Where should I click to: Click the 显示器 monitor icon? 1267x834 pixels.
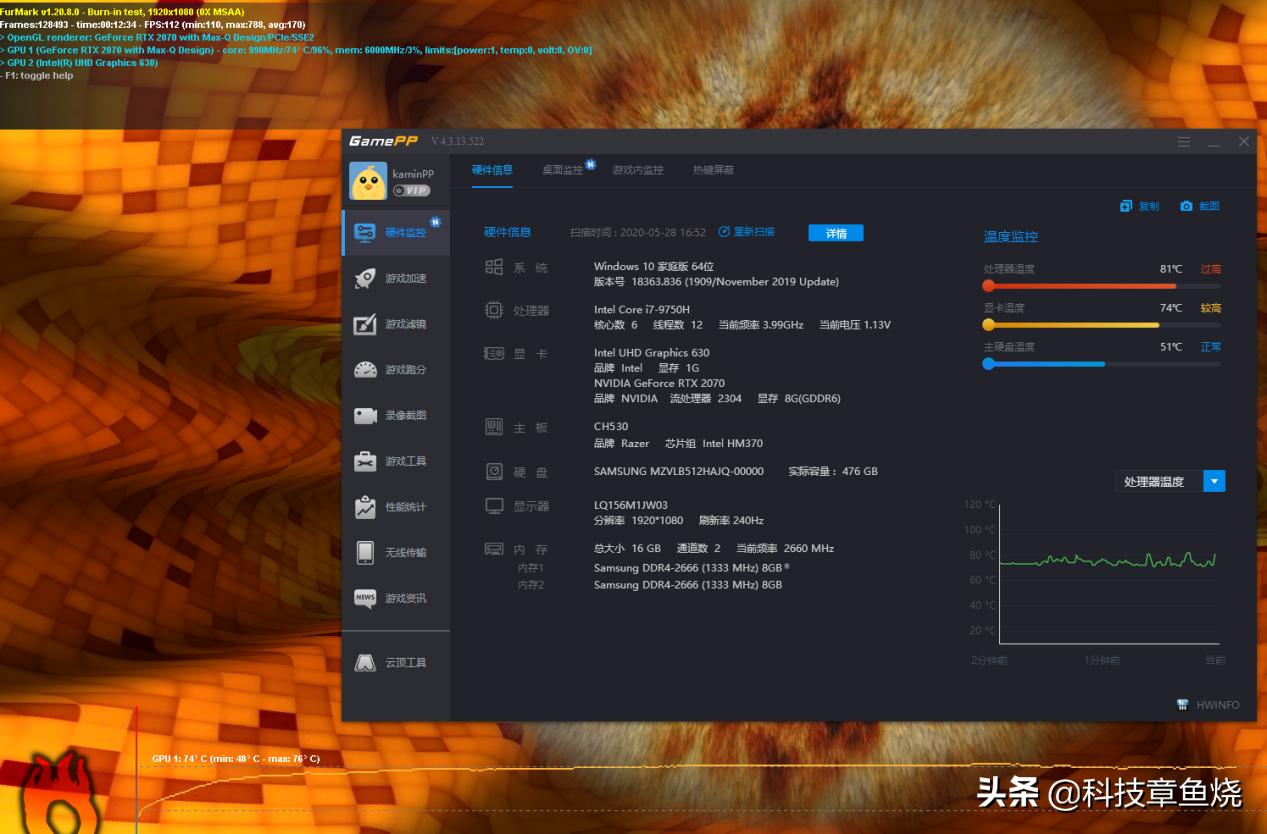pos(494,506)
